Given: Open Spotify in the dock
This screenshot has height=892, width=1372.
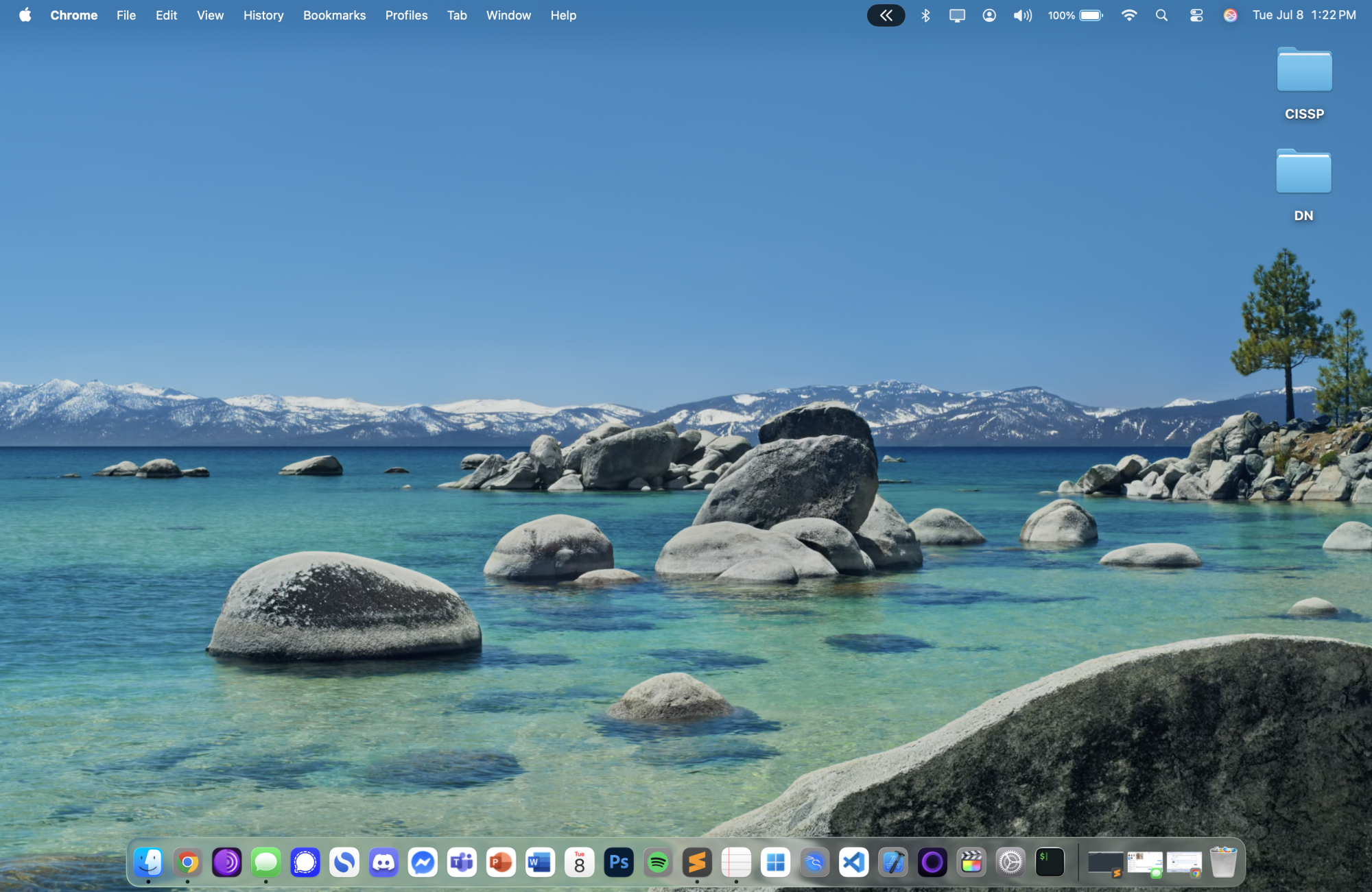Looking at the screenshot, I should point(658,863).
